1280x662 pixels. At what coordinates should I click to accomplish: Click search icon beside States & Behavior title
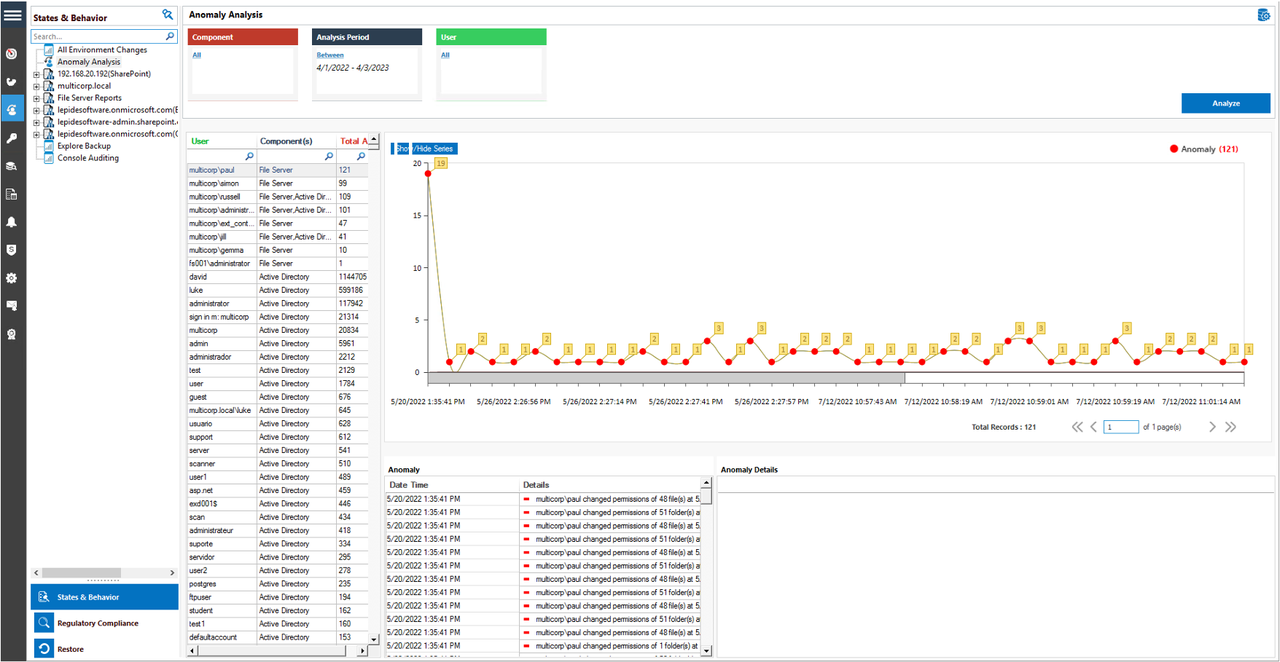pyautogui.click(x=168, y=15)
